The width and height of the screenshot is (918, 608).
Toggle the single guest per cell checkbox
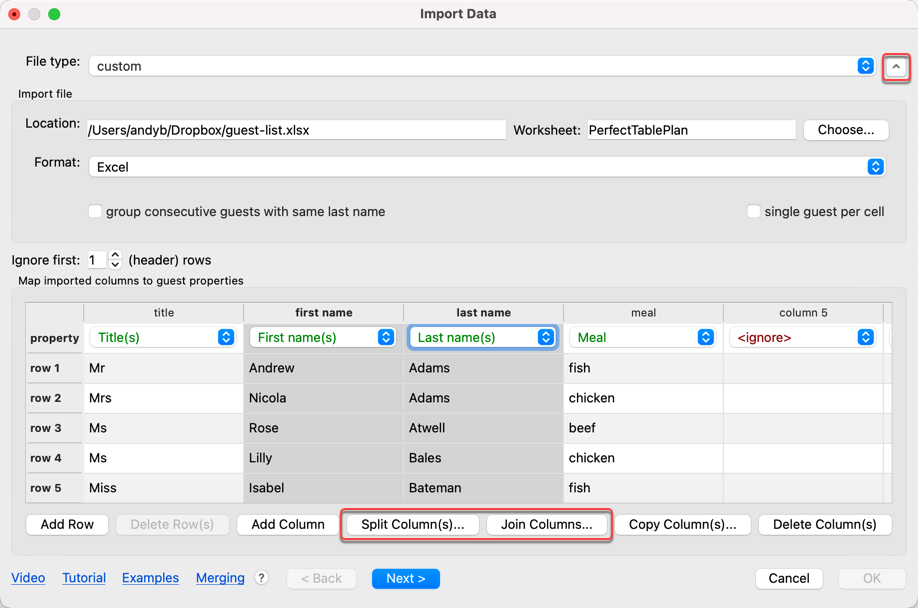click(754, 212)
